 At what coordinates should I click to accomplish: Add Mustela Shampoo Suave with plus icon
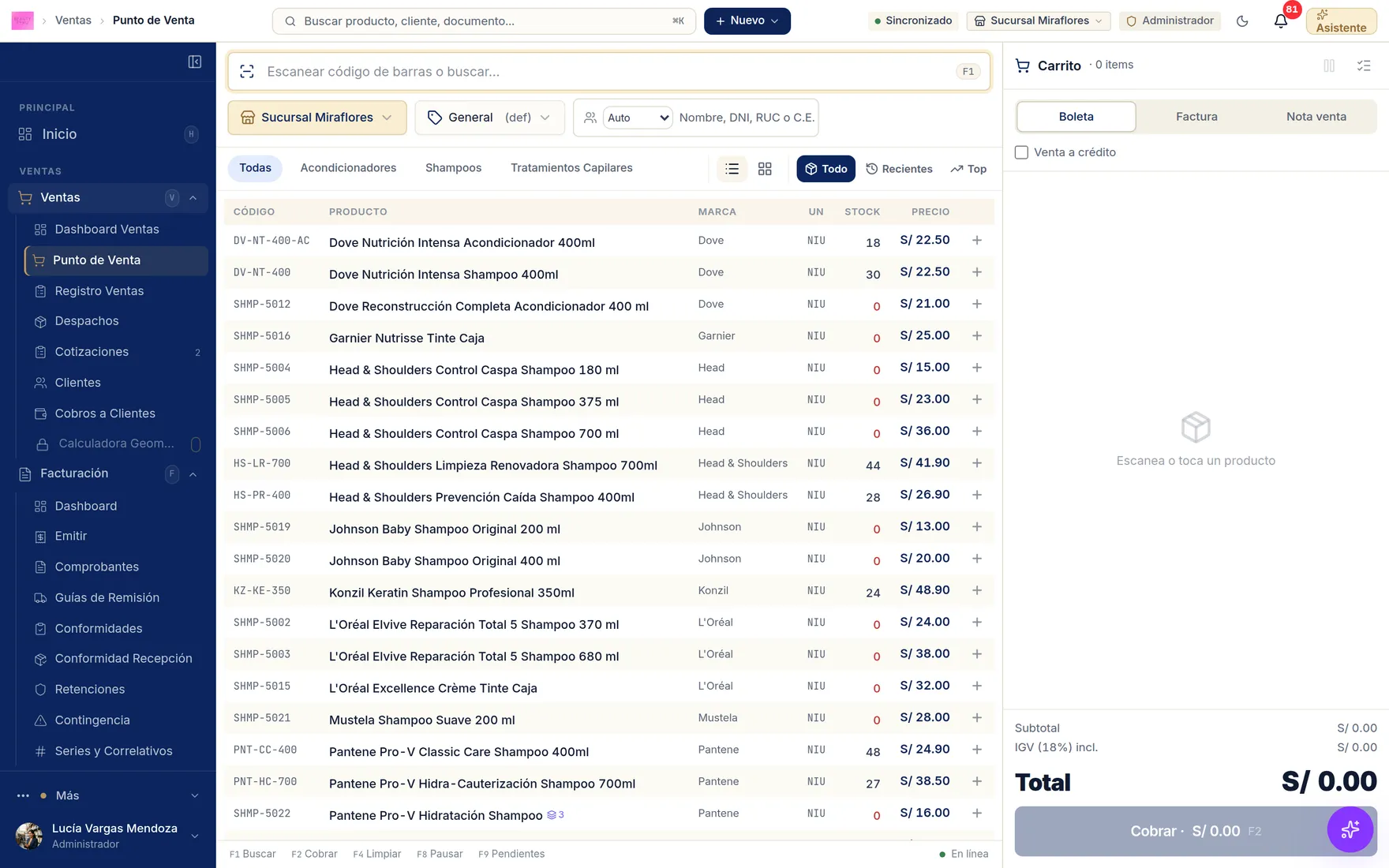[977, 718]
